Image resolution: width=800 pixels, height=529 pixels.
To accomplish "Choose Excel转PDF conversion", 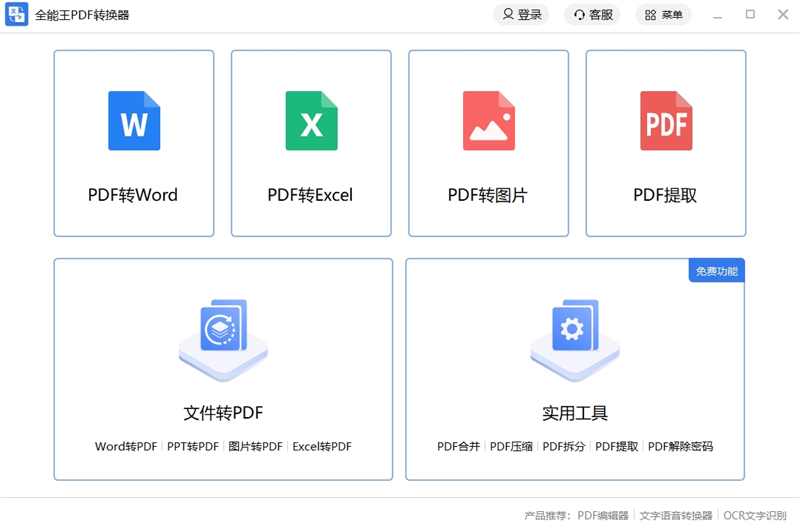I will coord(322,446).
